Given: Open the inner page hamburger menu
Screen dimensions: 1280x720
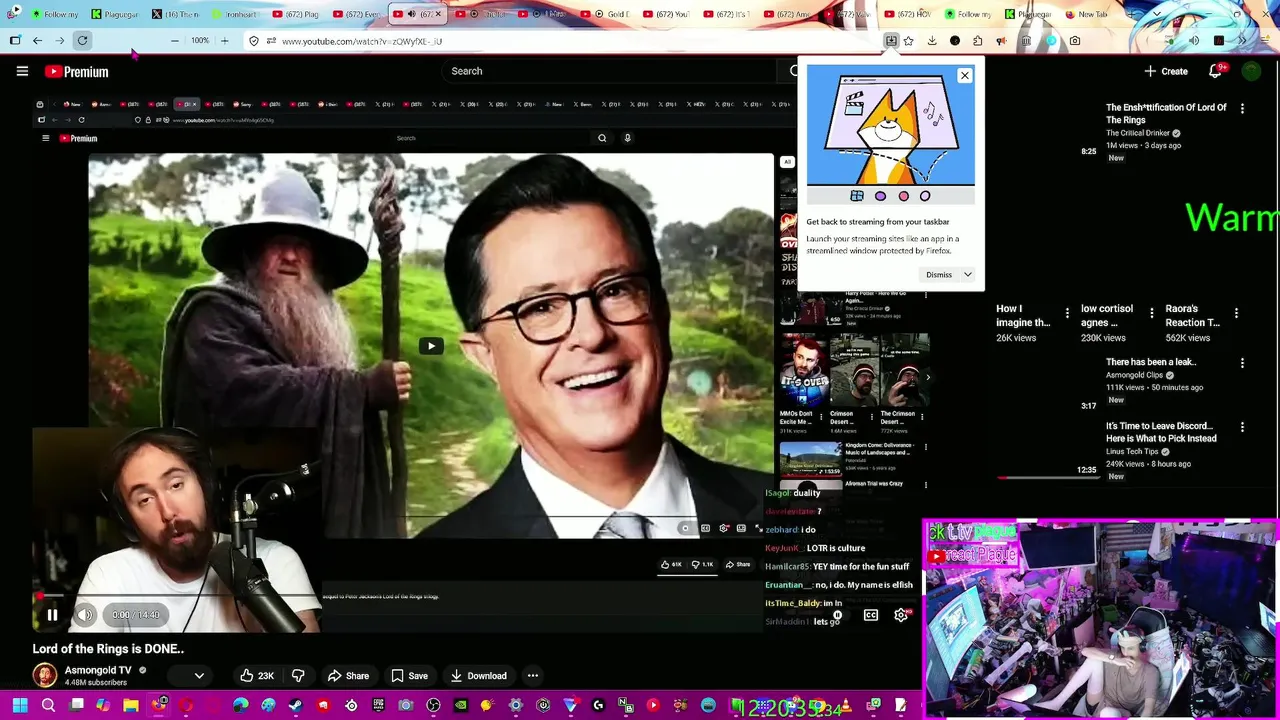Looking at the screenshot, I should [x=45, y=138].
